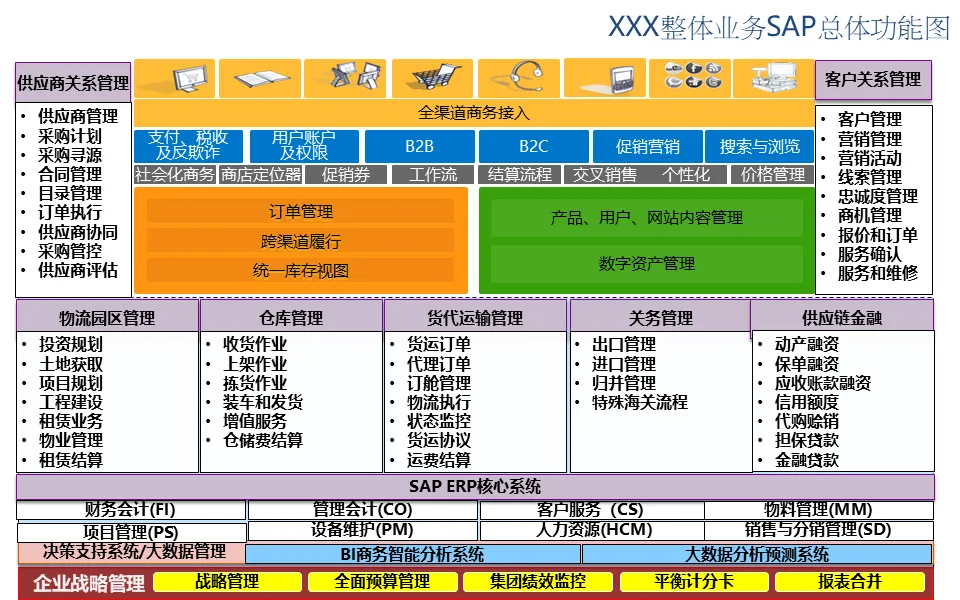
Task: Select the 社会化商务 gray tab
Action: tap(175, 174)
